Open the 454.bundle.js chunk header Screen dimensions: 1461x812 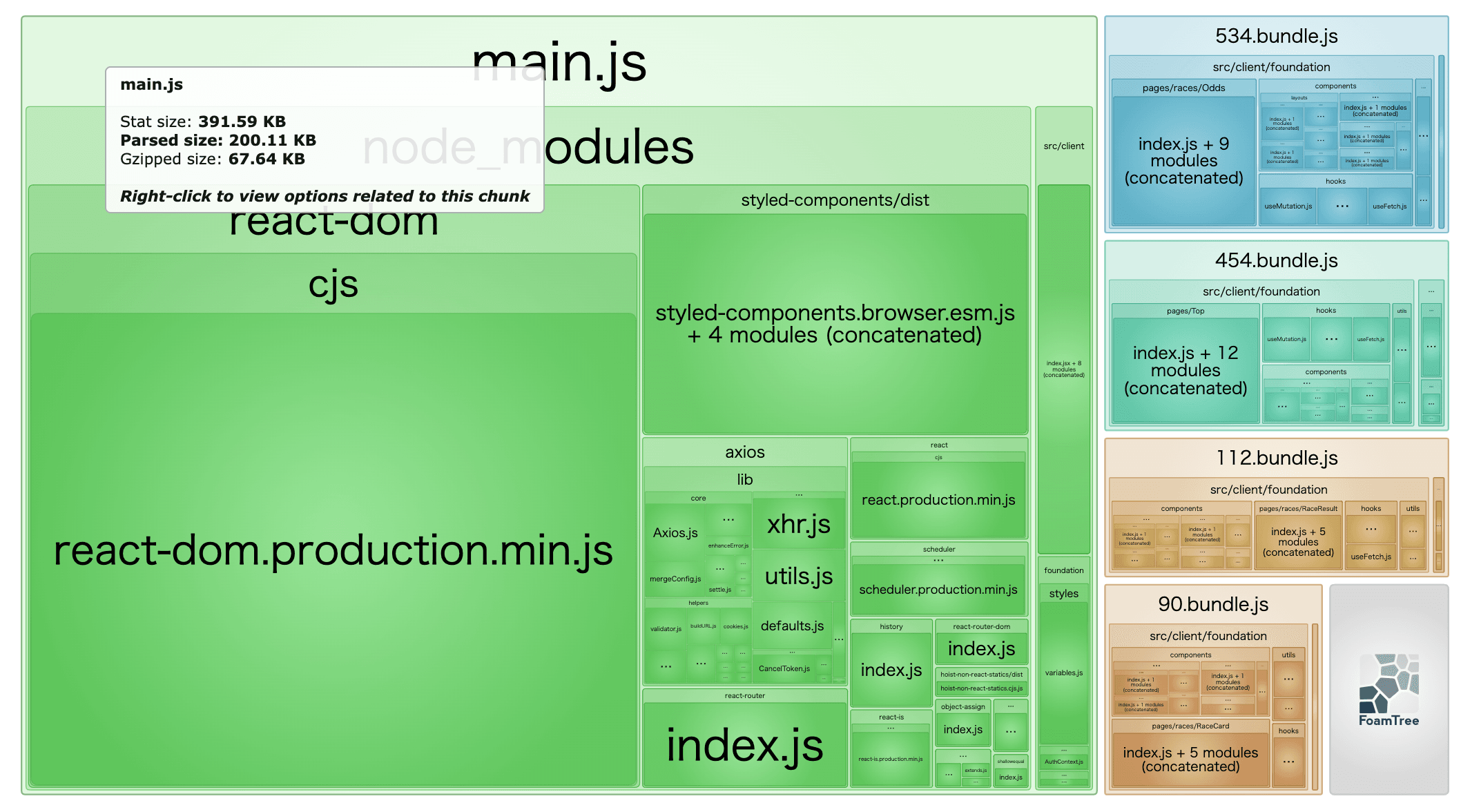coord(1276,260)
